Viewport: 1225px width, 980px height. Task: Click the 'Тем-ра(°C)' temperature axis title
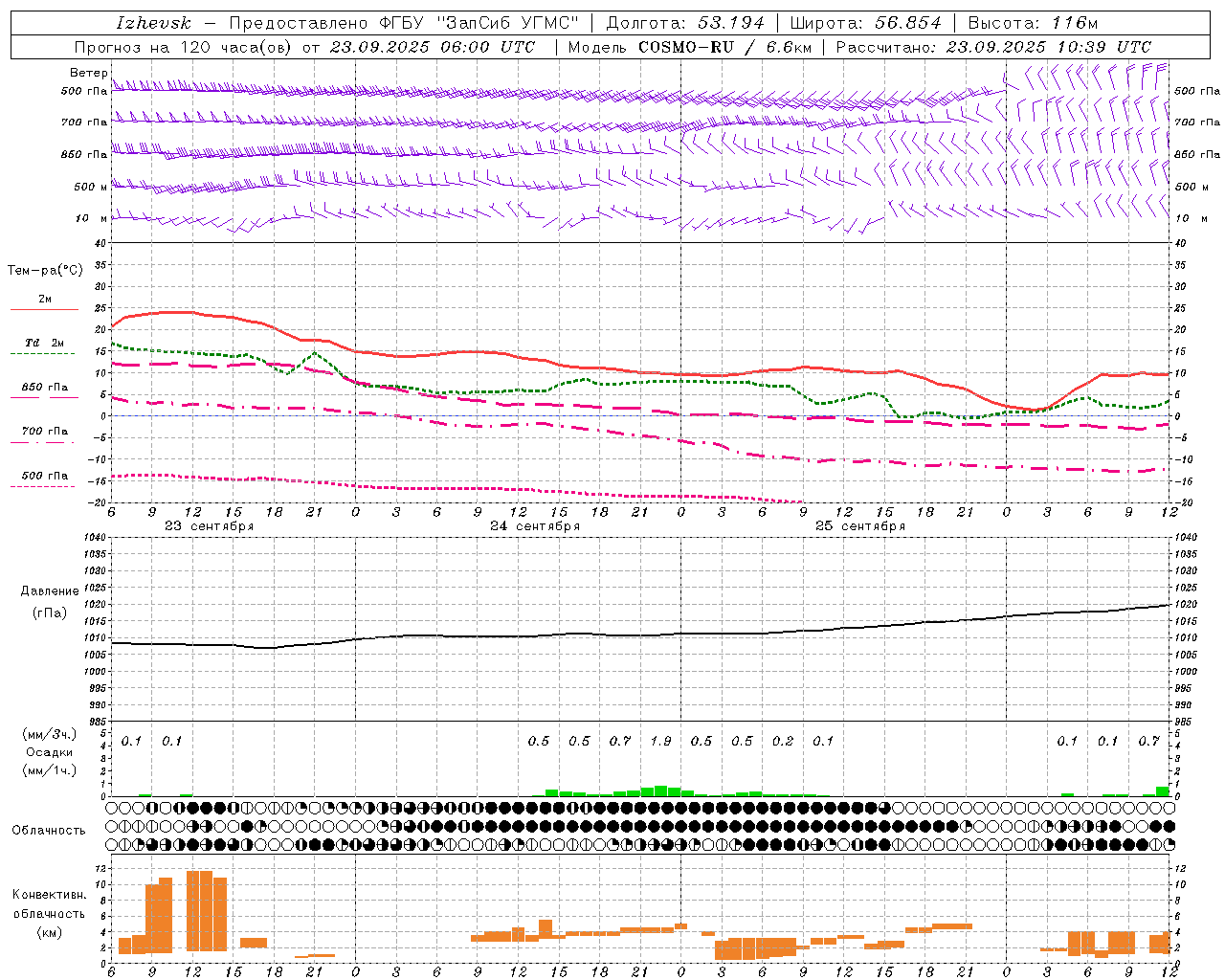click(45, 271)
